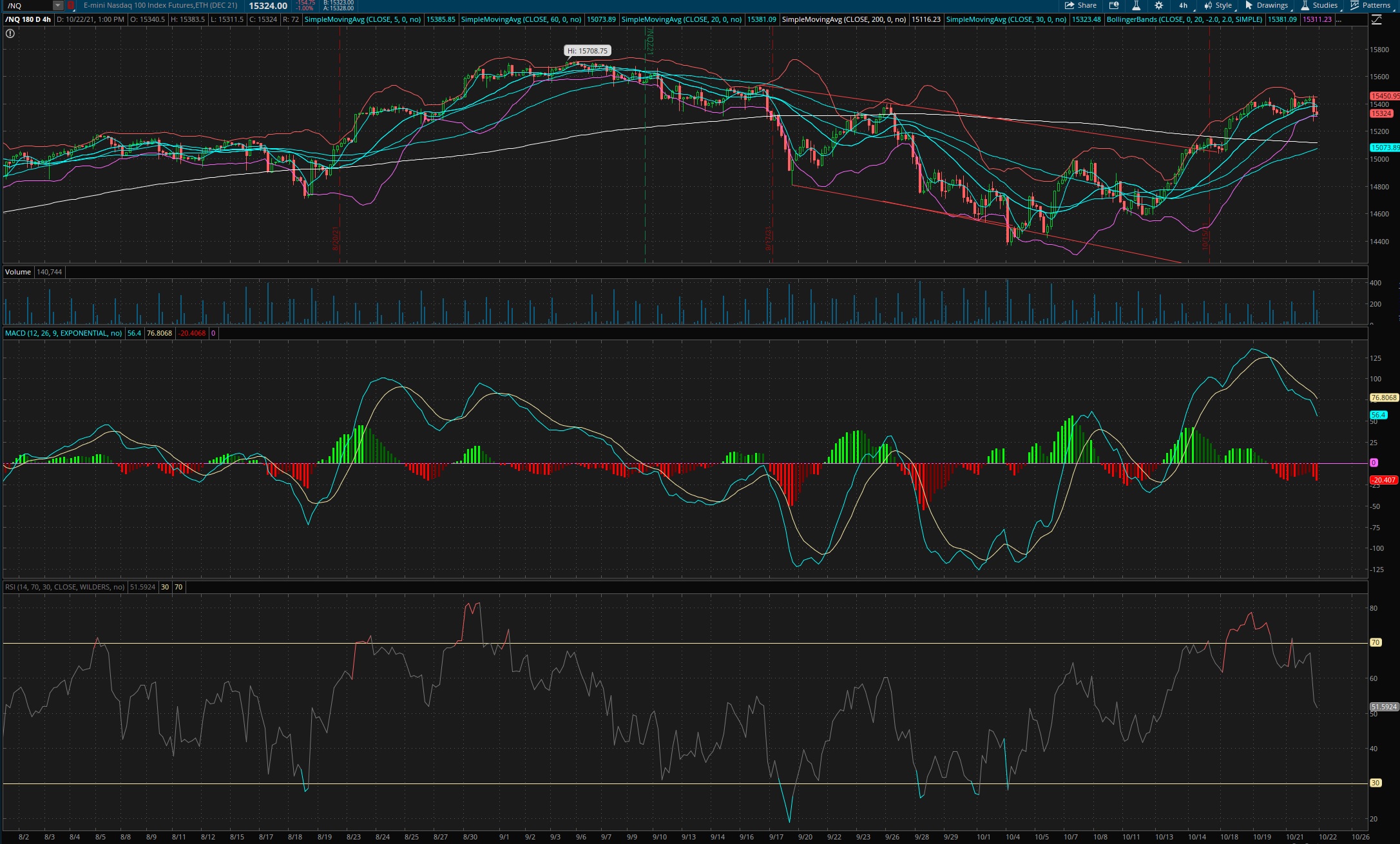Click the RSI study header label

coord(64,587)
